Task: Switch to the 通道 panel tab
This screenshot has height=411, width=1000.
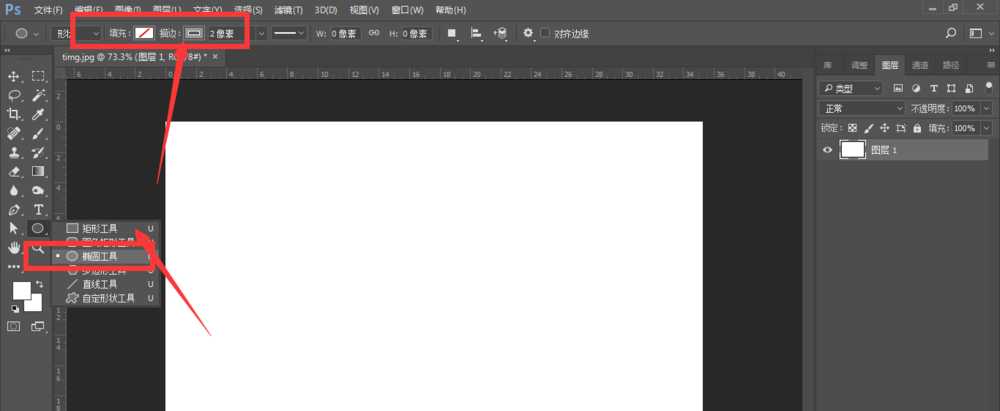Action: [919, 64]
